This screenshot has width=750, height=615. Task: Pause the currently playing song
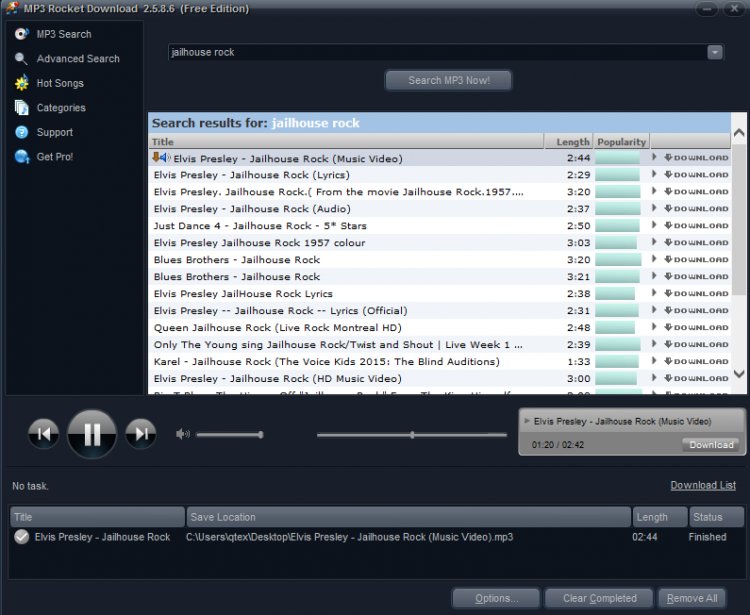tap(92, 434)
